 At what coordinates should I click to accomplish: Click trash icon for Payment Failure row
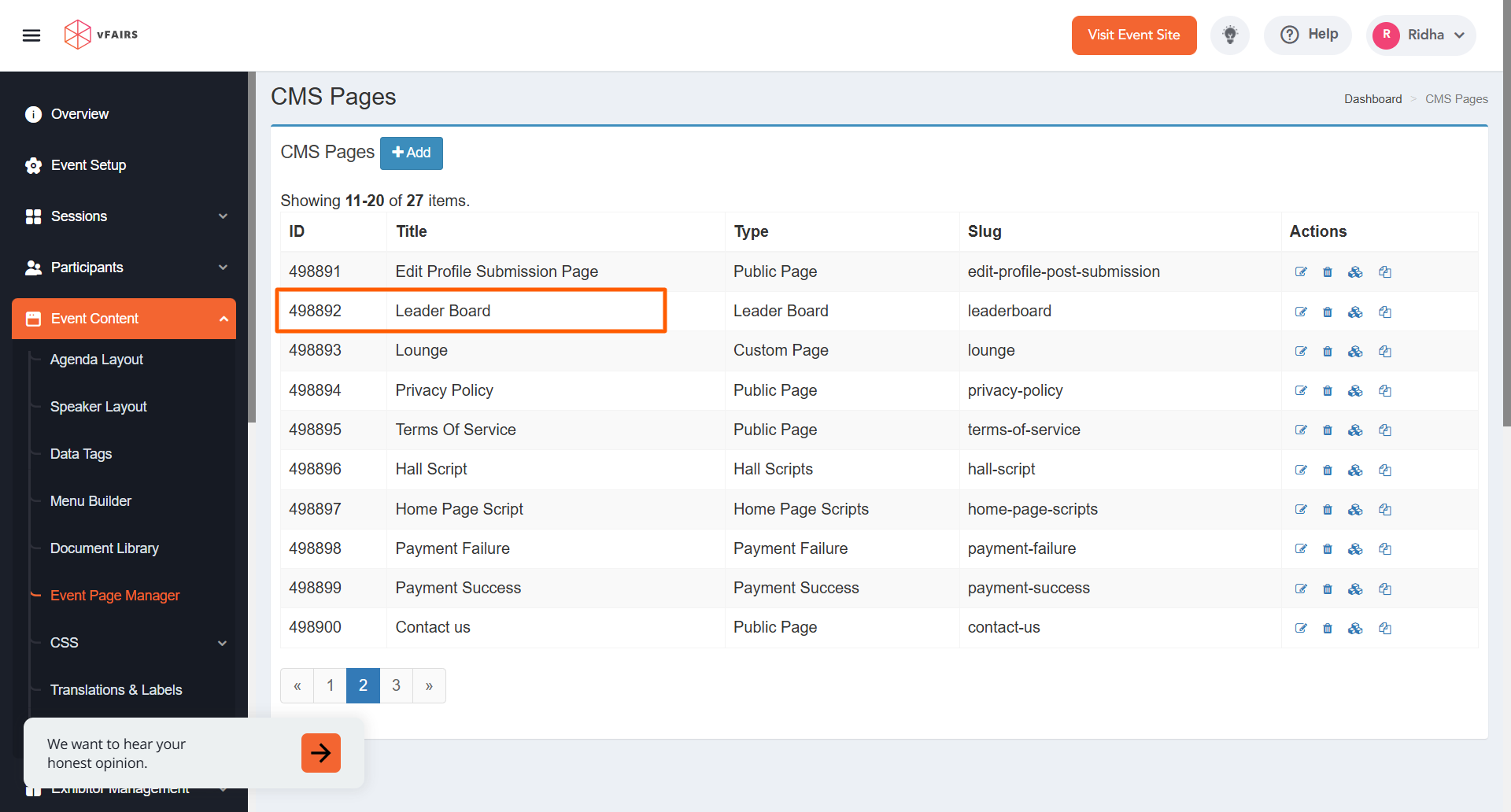pyautogui.click(x=1328, y=549)
